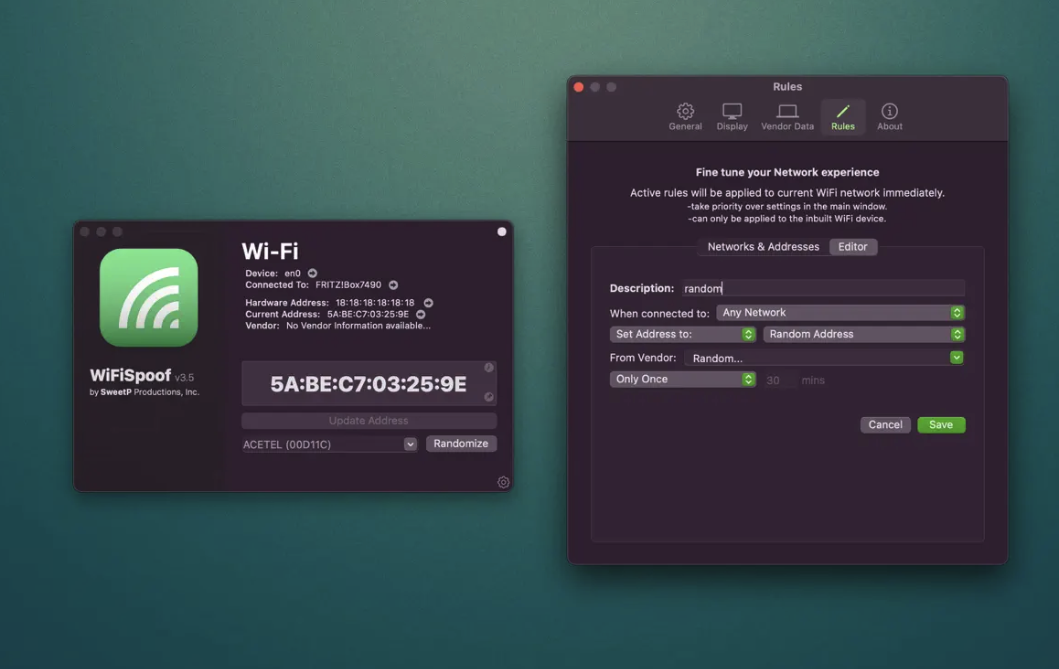Open the General preferences tab

tap(685, 117)
